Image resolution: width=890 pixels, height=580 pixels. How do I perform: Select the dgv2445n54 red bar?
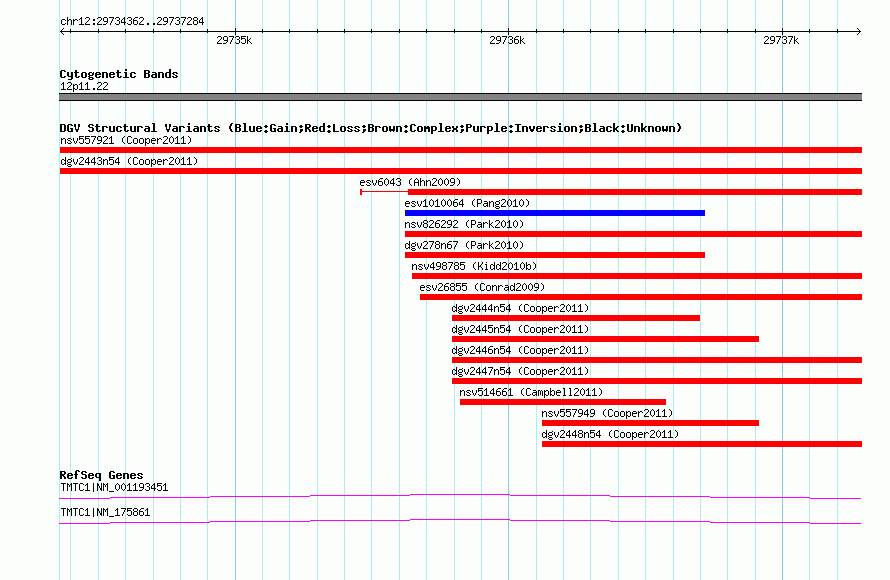pos(605,339)
